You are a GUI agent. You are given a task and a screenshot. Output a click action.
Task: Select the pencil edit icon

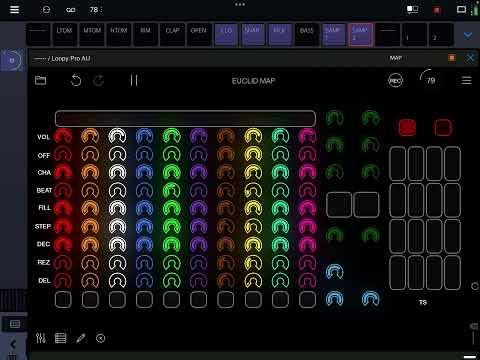(x=80, y=338)
